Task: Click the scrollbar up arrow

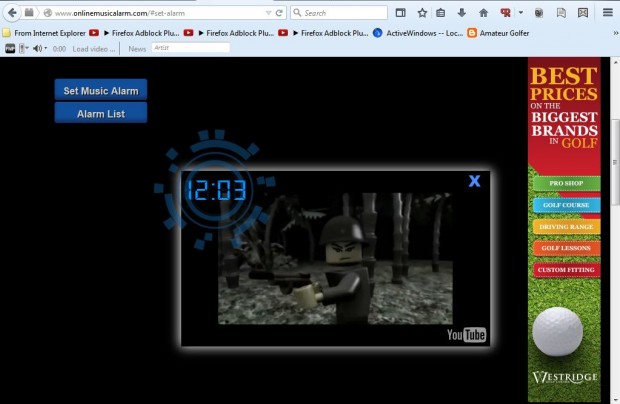Action: tap(615, 62)
